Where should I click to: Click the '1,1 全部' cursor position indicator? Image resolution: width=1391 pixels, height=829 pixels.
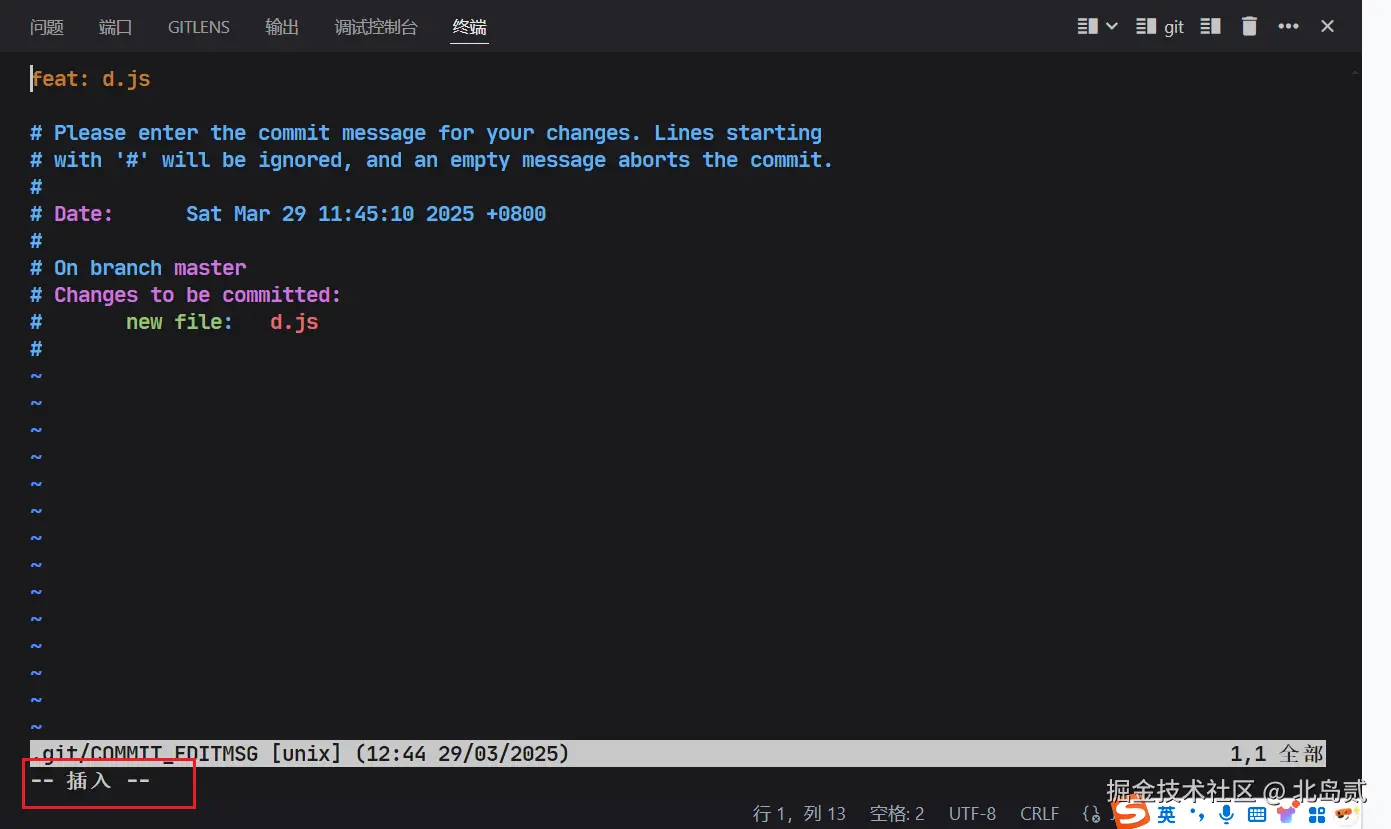[1276, 753]
